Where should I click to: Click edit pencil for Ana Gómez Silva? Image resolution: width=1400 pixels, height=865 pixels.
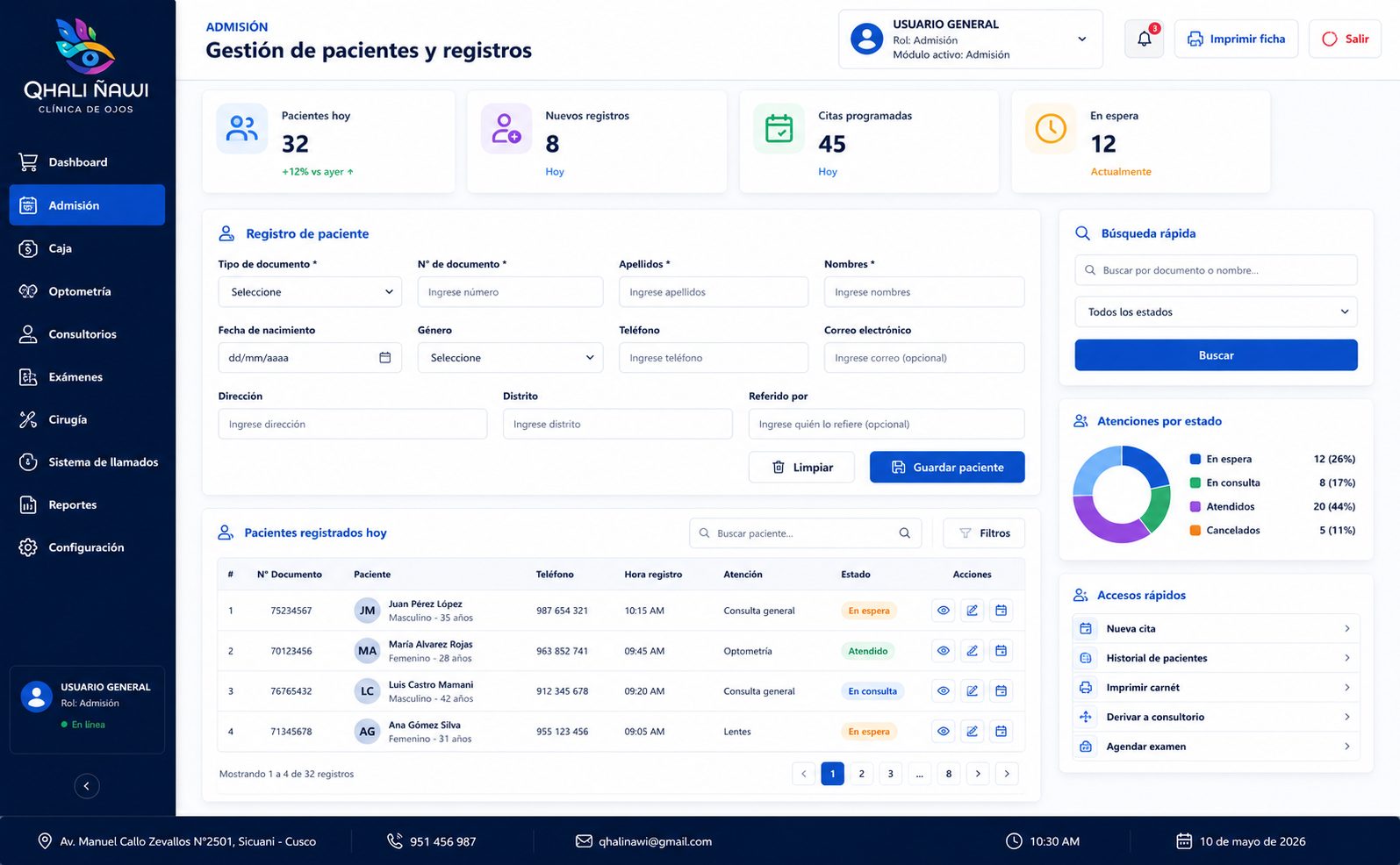[972, 732]
